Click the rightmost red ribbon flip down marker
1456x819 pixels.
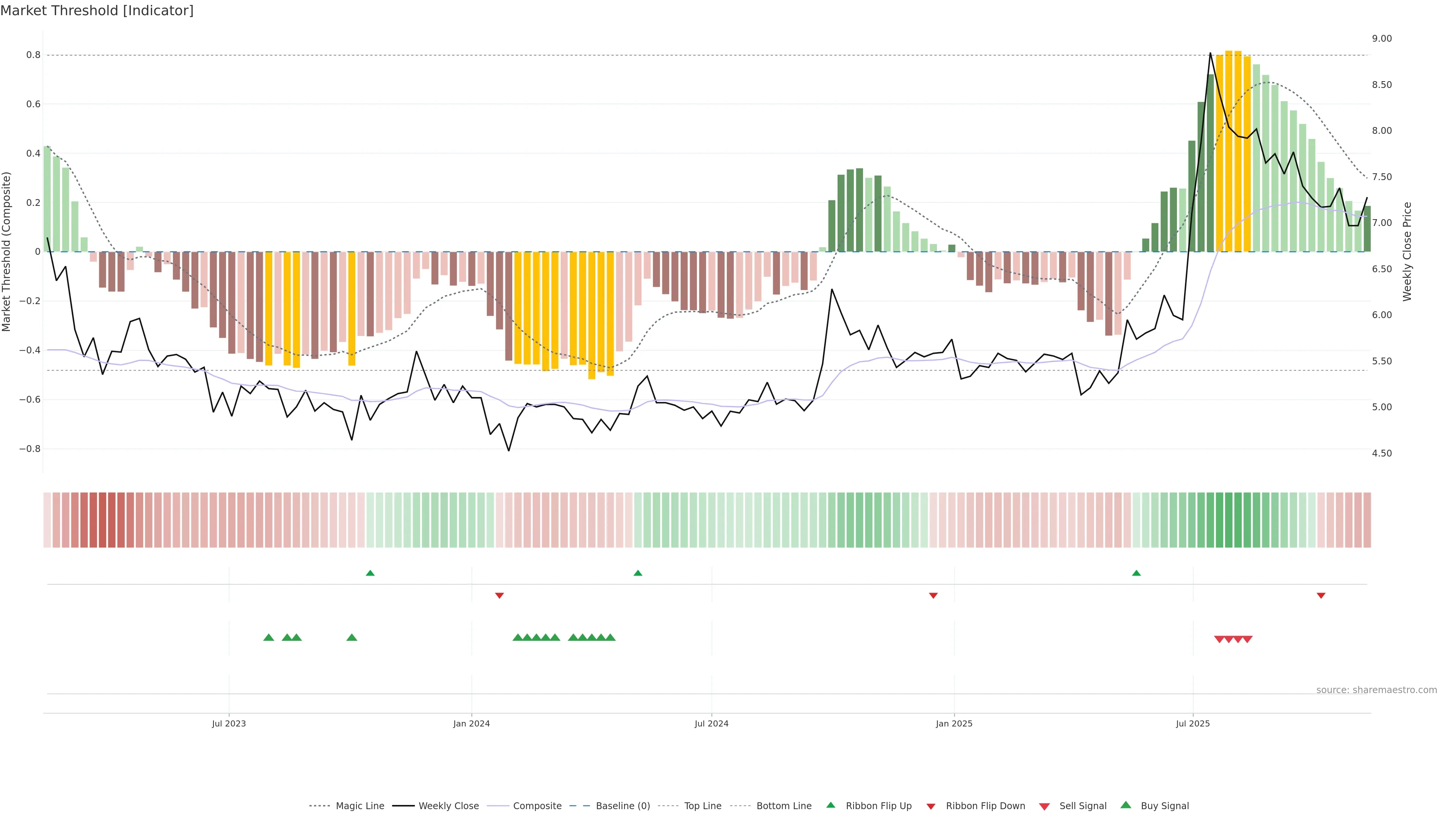pos(1321,595)
